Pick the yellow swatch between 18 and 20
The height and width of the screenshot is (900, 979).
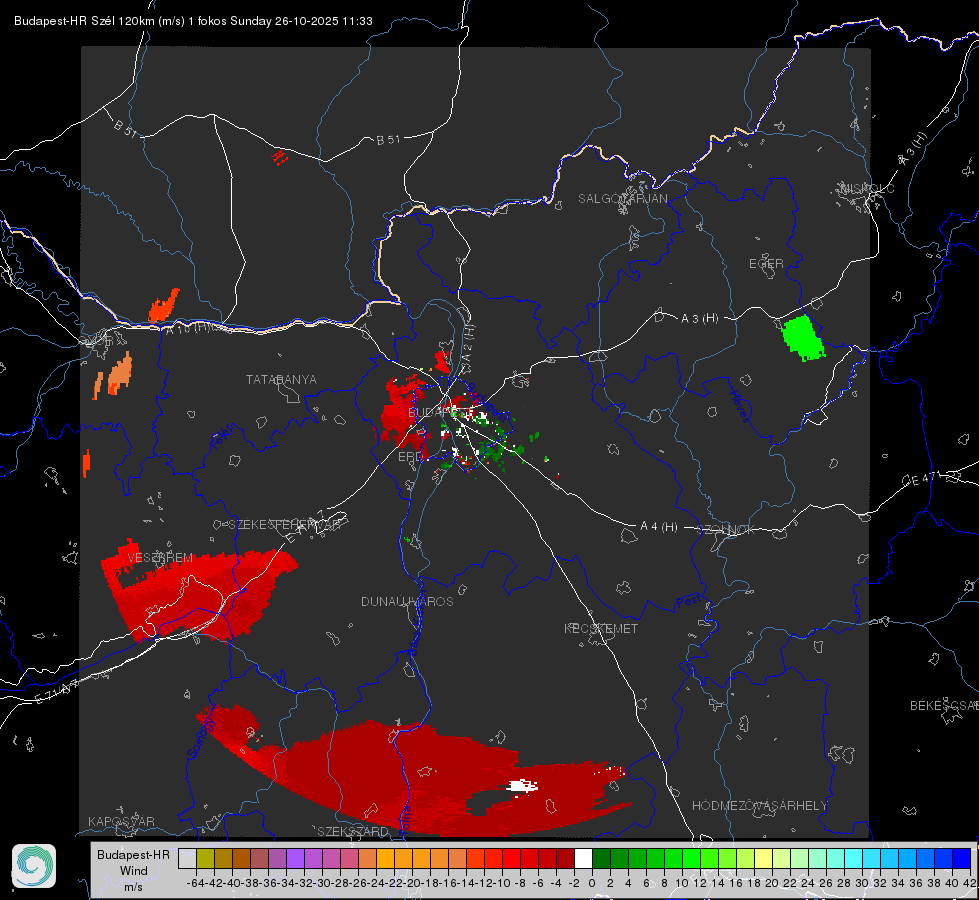(763, 859)
